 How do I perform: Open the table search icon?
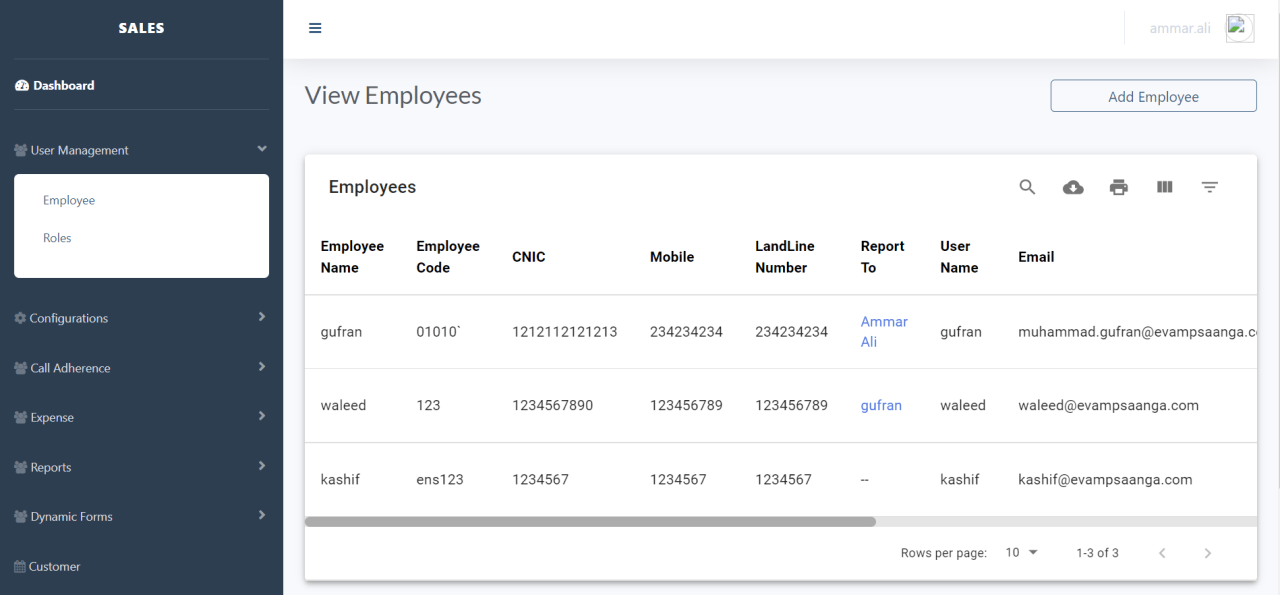click(x=1027, y=187)
